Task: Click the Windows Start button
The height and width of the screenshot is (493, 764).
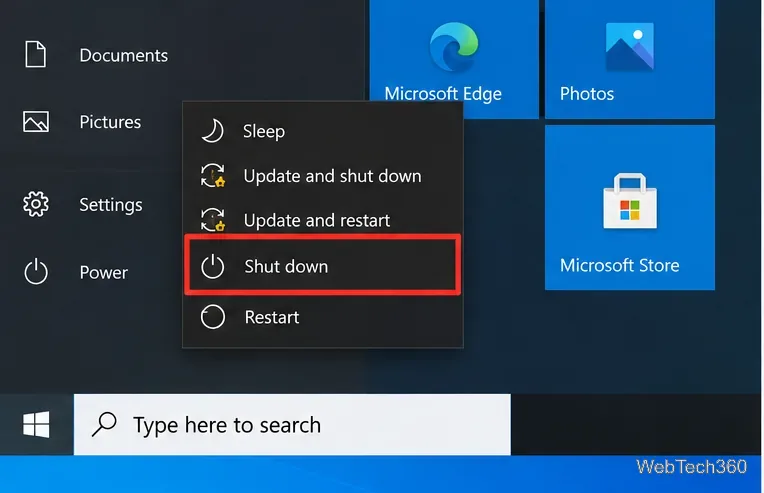Action: point(36,424)
